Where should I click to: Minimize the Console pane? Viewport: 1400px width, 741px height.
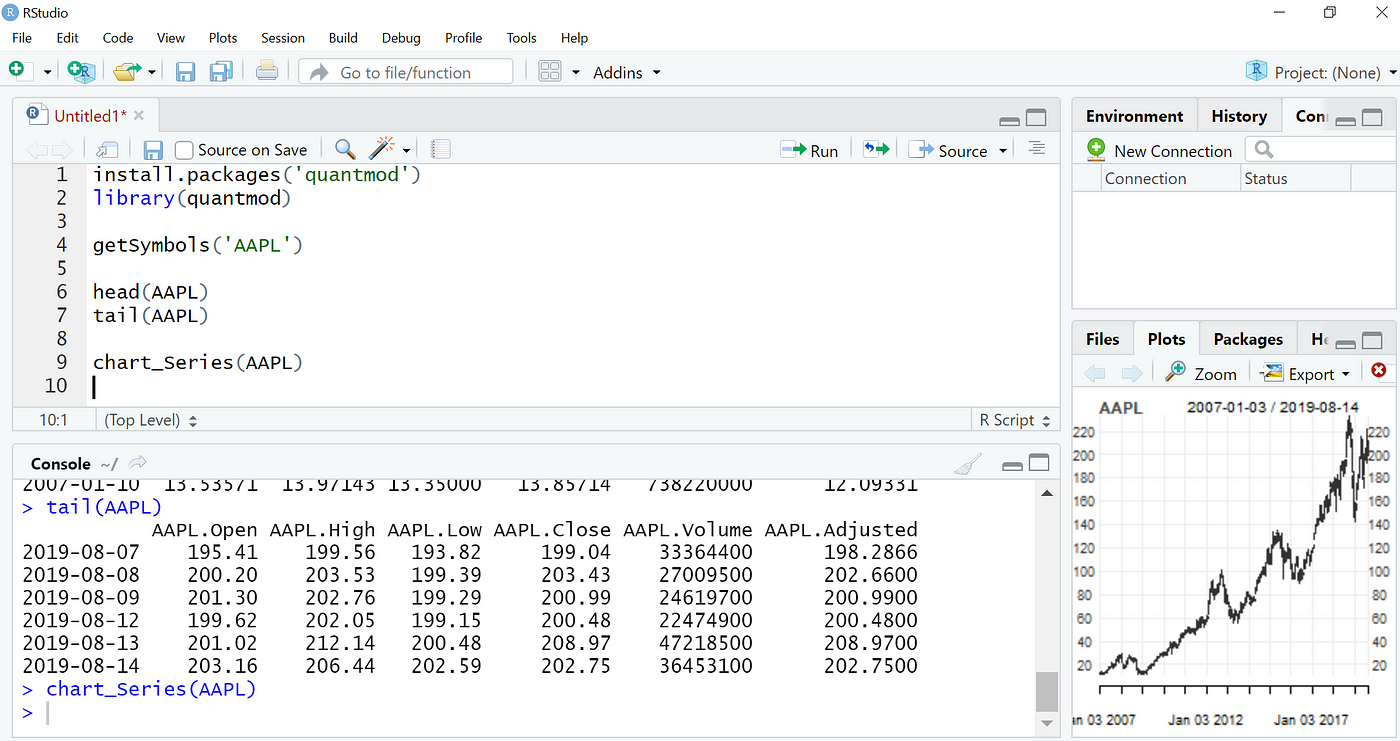tap(1012, 466)
